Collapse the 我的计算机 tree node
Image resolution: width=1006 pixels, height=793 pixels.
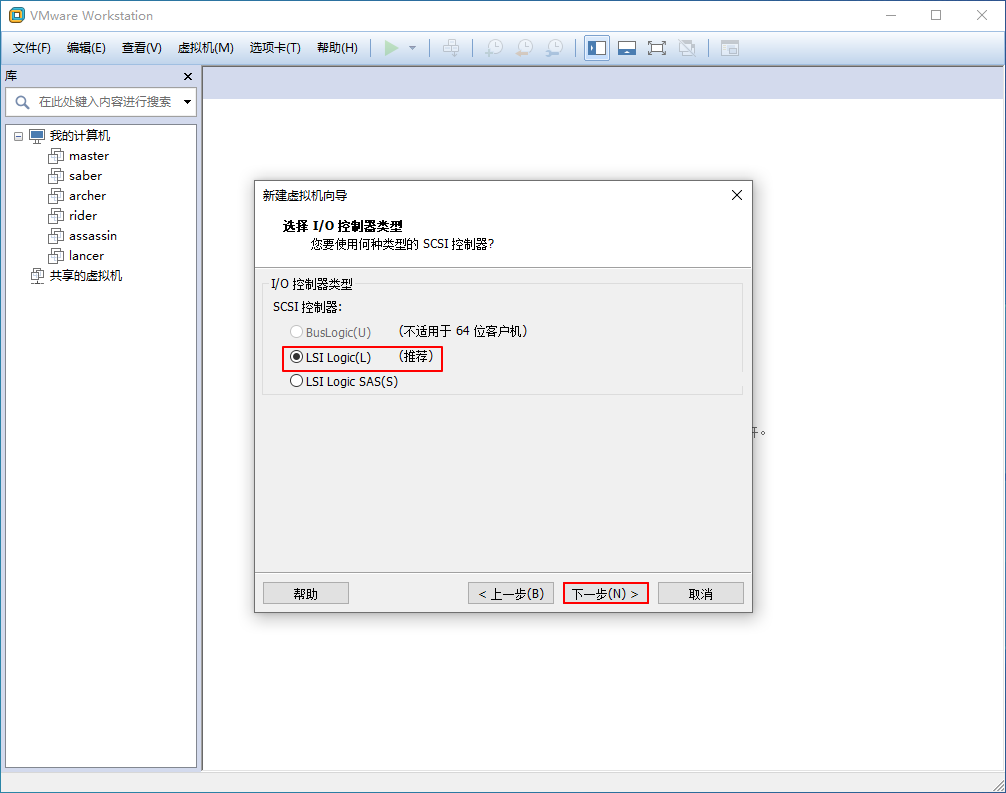(18, 136)
